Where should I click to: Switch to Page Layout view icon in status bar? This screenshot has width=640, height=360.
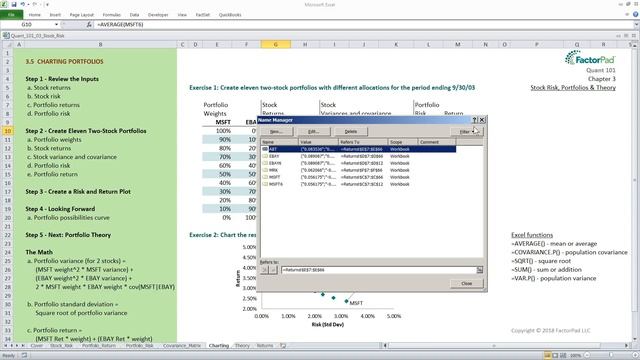pyautogui.click(x=555, y=356)
